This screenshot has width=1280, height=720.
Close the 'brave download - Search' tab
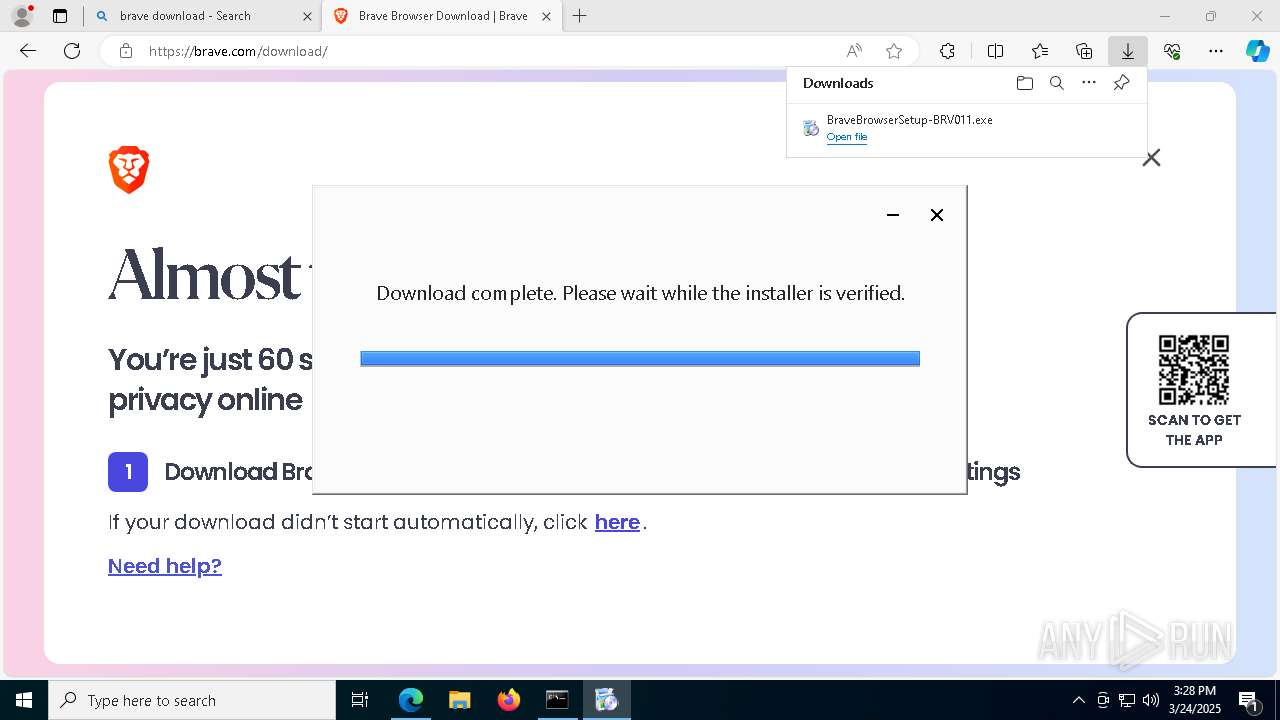307,16
